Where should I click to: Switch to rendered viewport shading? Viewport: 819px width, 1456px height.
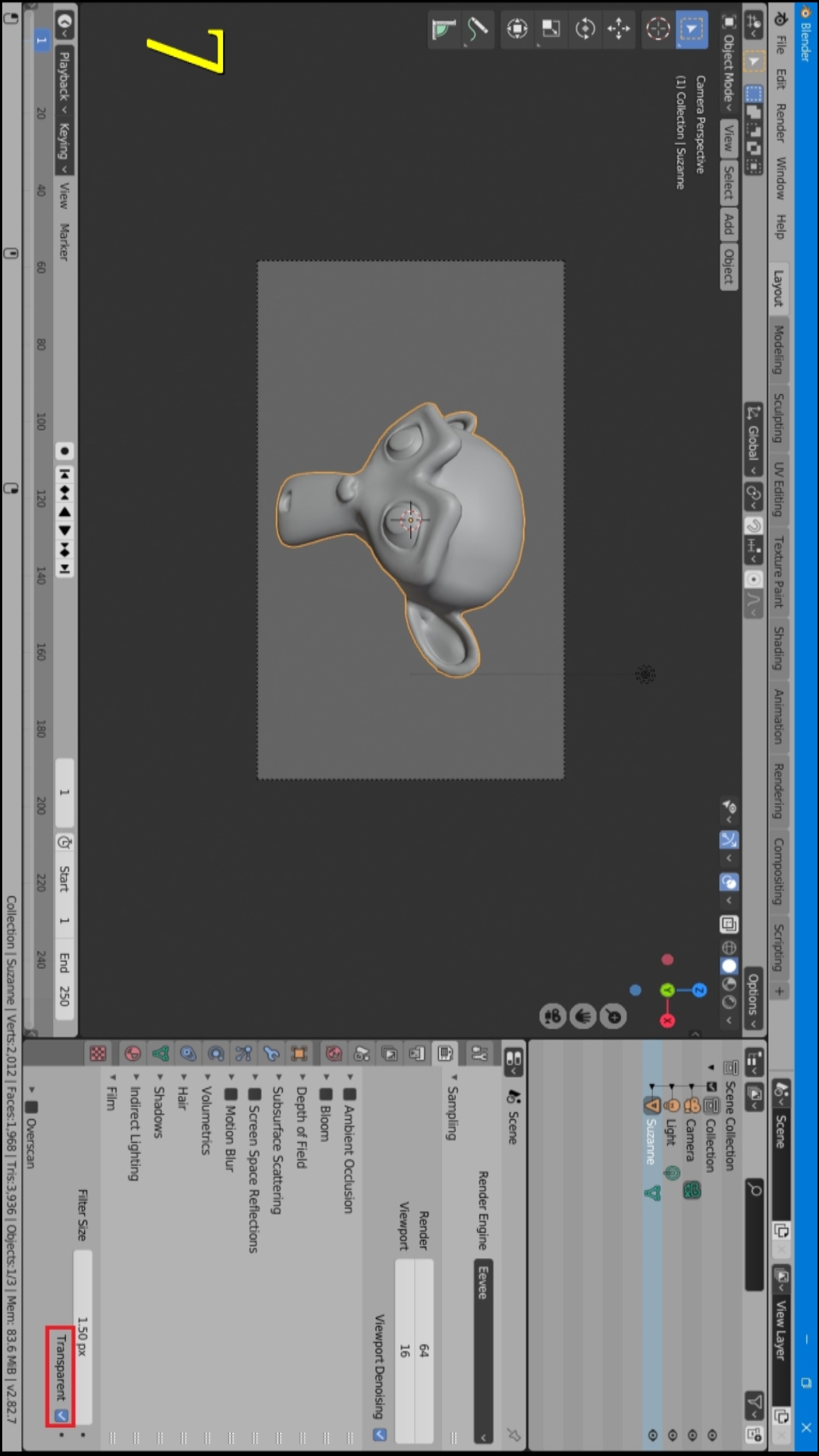click(729, 1002)
